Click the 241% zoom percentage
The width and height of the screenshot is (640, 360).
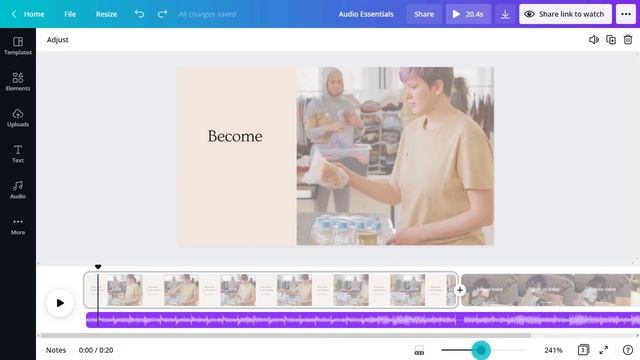(x=553, y=350)
